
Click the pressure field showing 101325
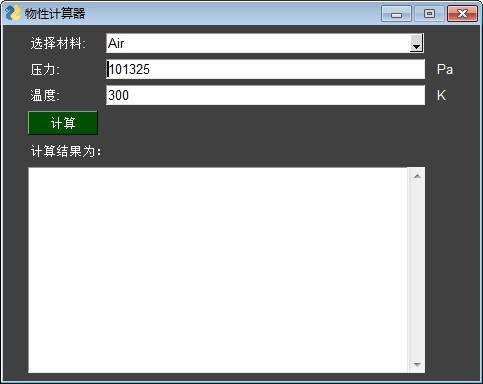265,69
